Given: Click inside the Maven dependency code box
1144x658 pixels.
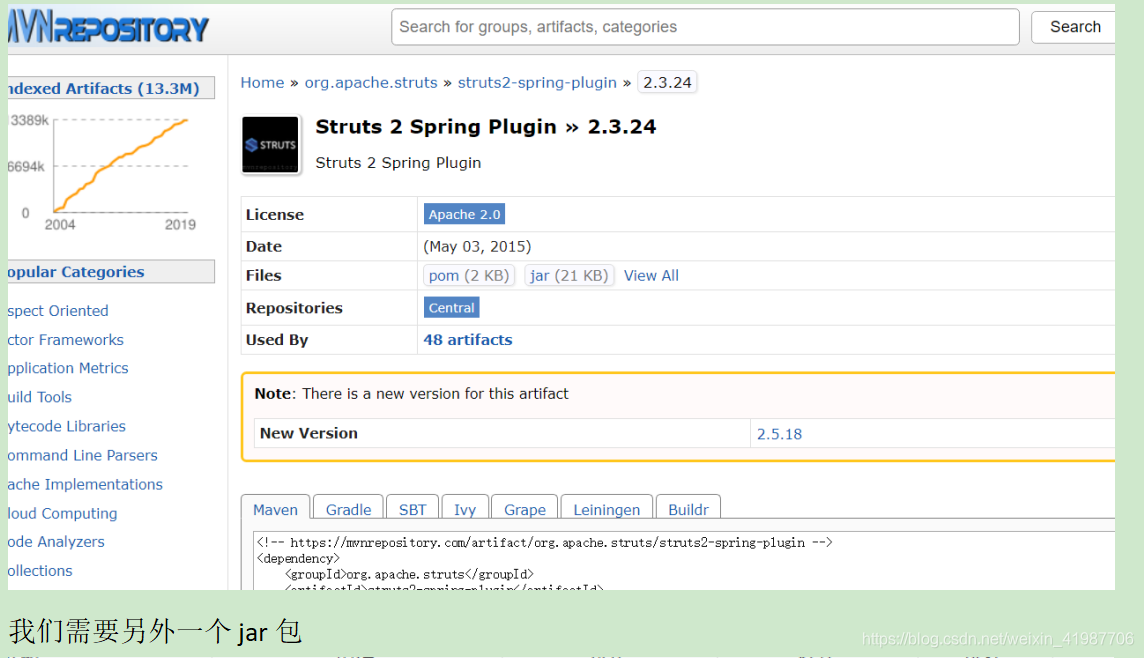Looking at the screenshot, I should [684, 560].
